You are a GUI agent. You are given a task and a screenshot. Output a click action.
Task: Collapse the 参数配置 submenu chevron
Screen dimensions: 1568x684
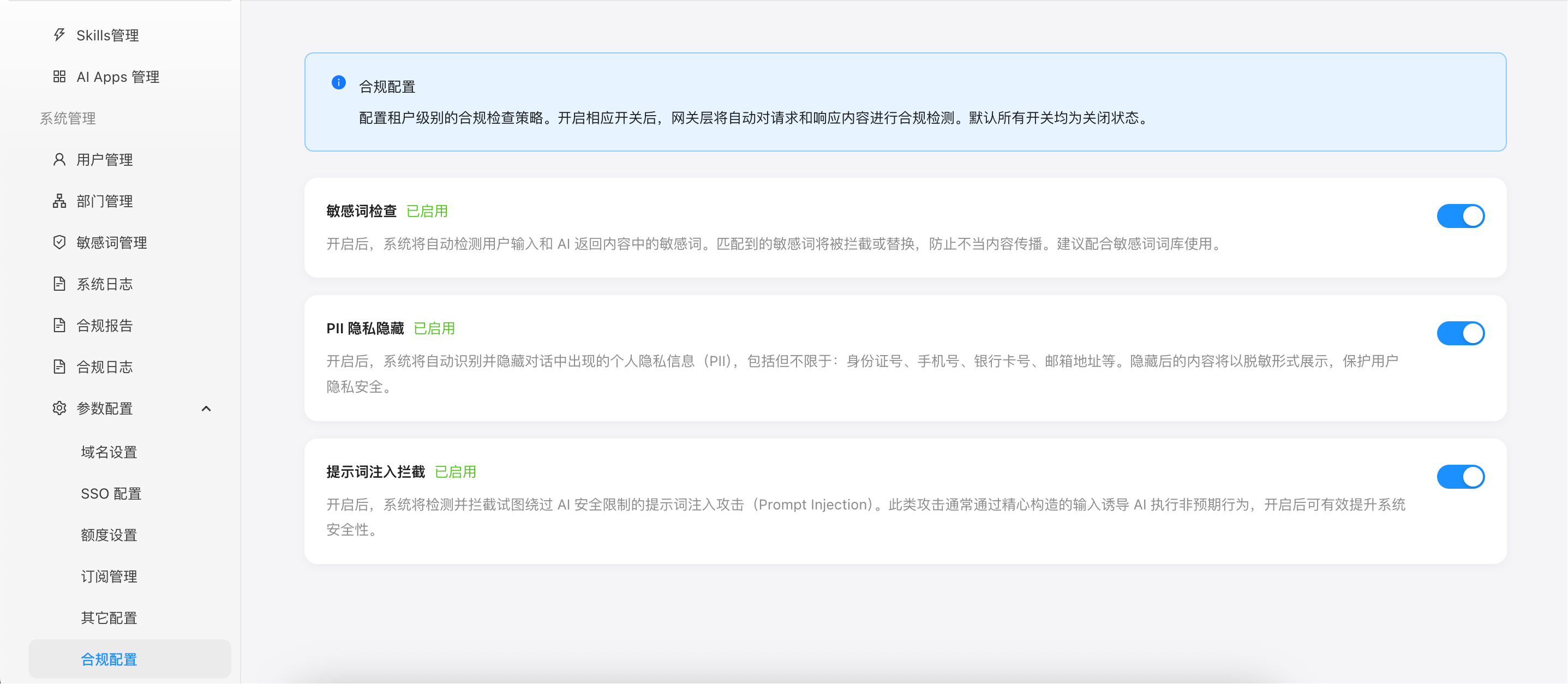tap(206, 409)
